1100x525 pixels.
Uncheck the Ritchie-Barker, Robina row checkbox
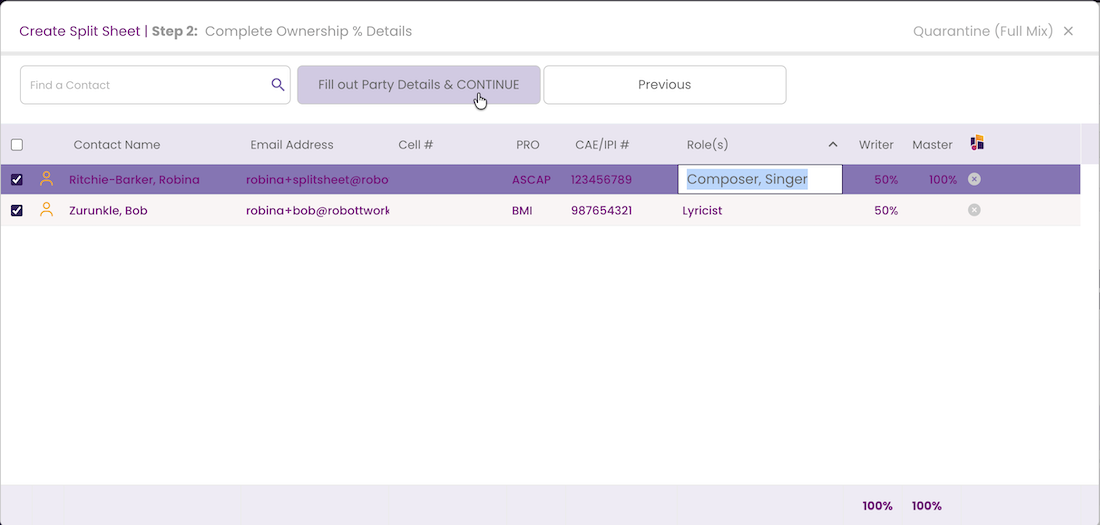17,180
